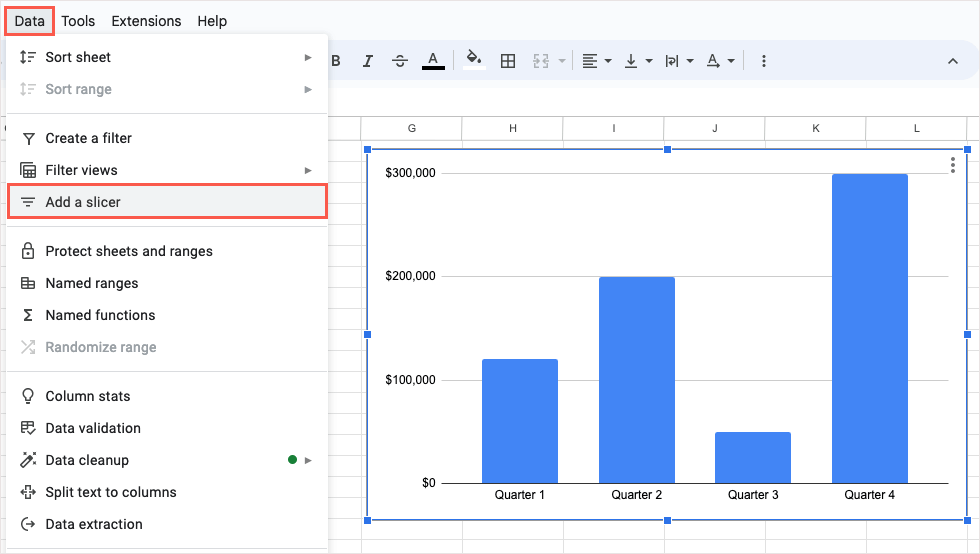
Task: Open horizontal align dropdown
Action: pos(596,61)
